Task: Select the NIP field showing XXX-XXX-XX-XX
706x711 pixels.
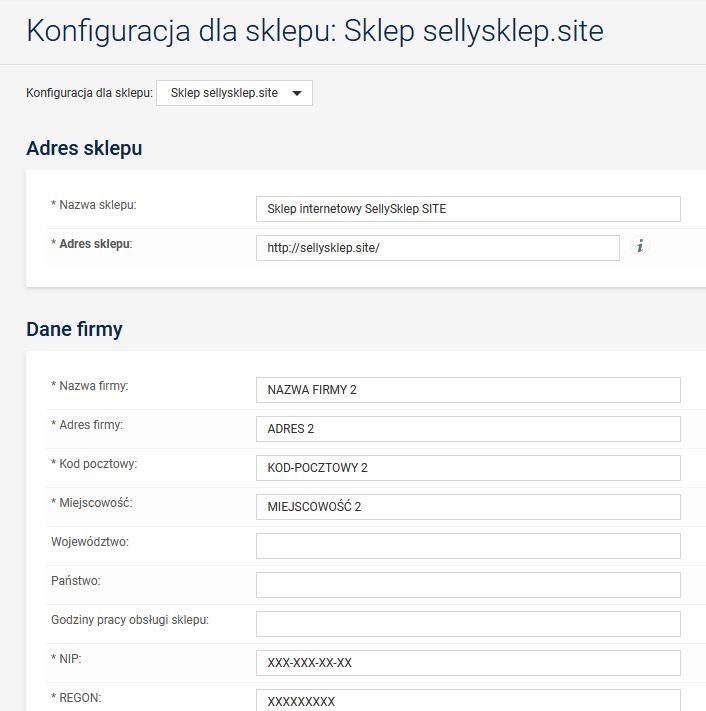Action: [x=467, y=663]
